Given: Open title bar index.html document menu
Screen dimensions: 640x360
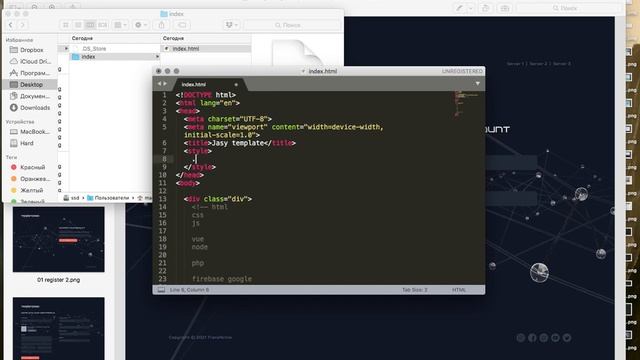Looking at the screenshot, I should pyautogui.click(x=303, y=71).
